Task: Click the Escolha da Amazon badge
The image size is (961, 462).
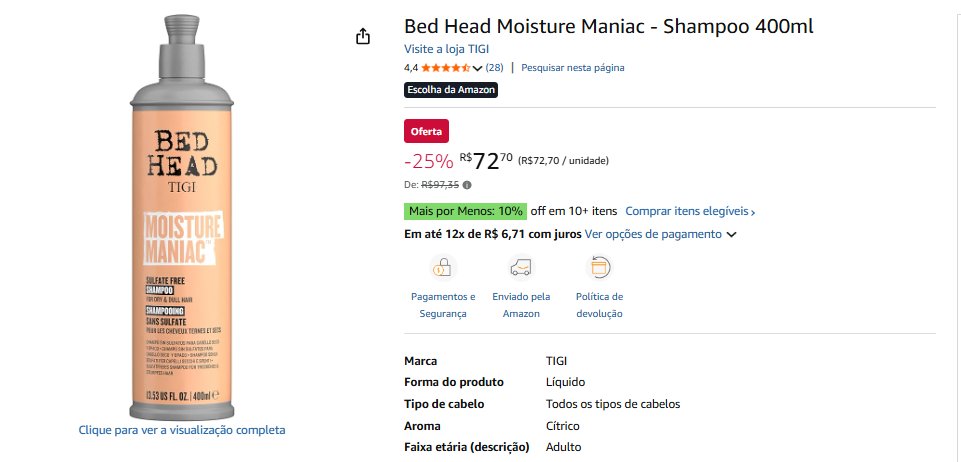Action: point(450,90)
